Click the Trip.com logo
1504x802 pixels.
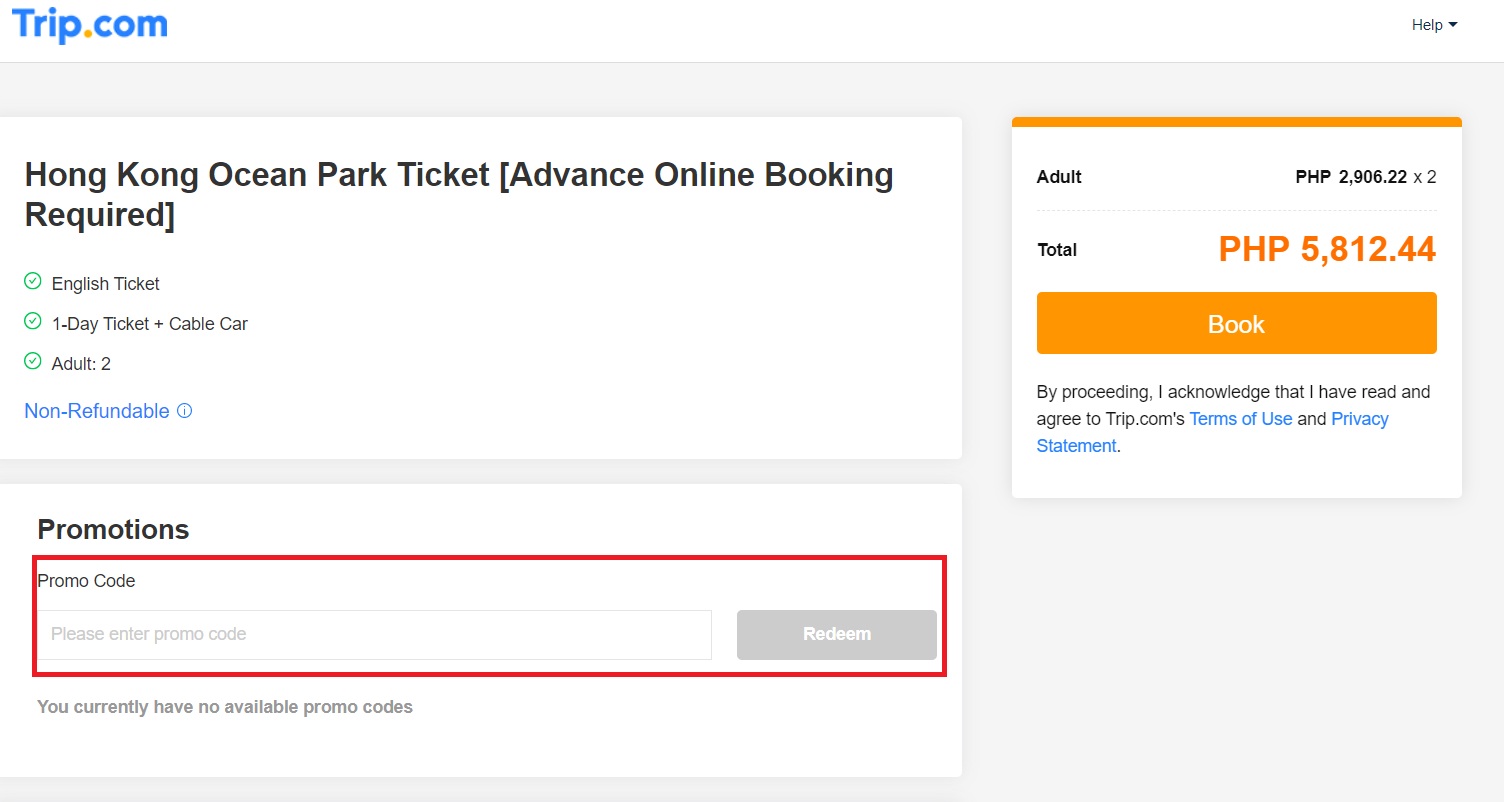(90, 25)
